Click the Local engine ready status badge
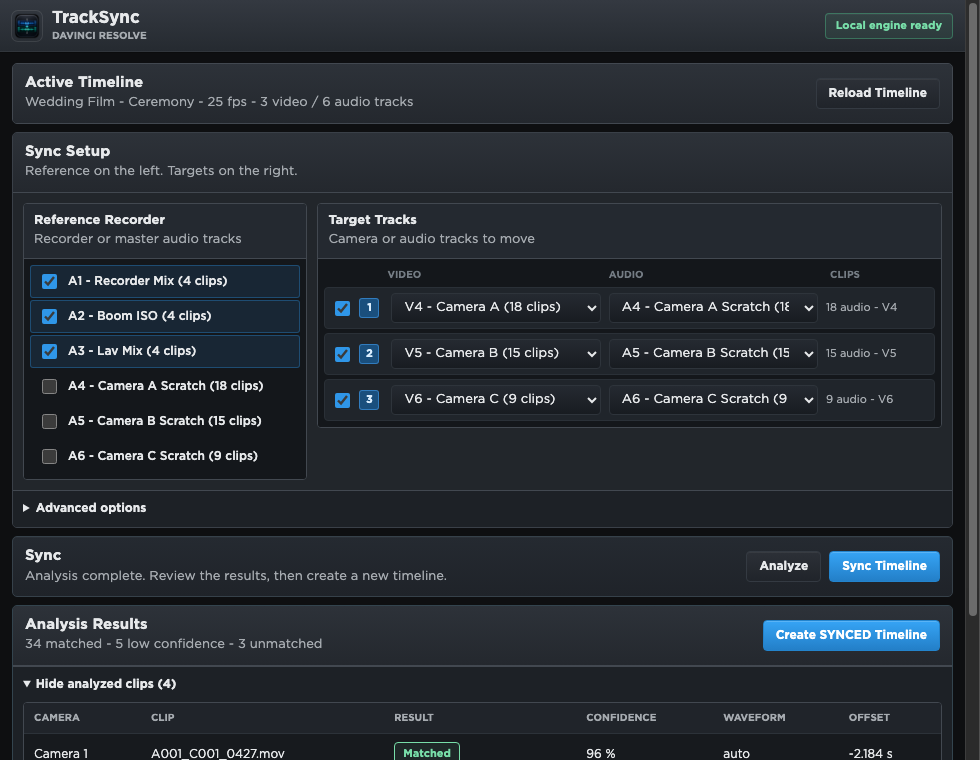 [888, 26]
